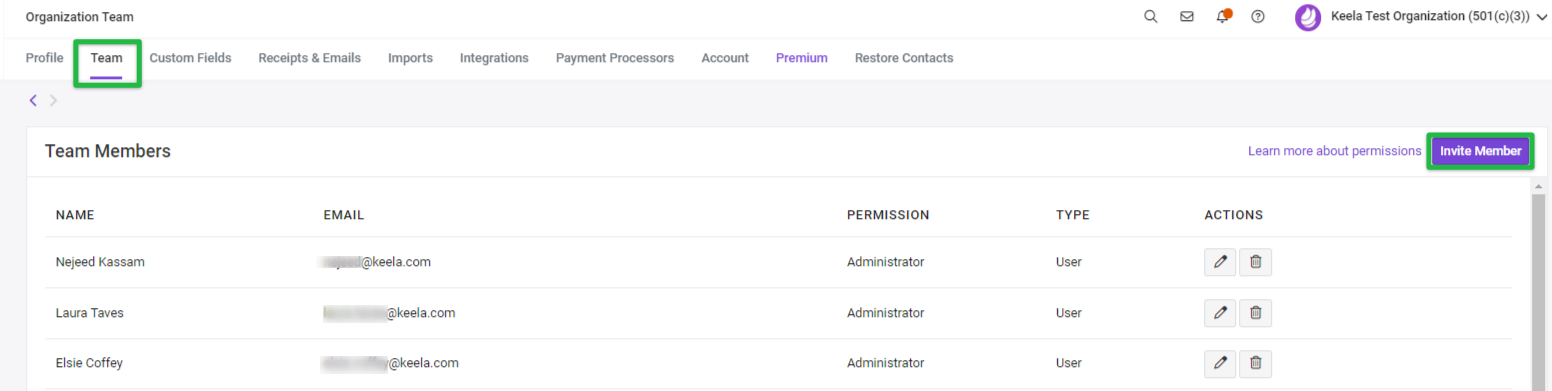Viewport: 1552px width, 391px height.
Task: Select the Team tab
Action: coord(106,58)
